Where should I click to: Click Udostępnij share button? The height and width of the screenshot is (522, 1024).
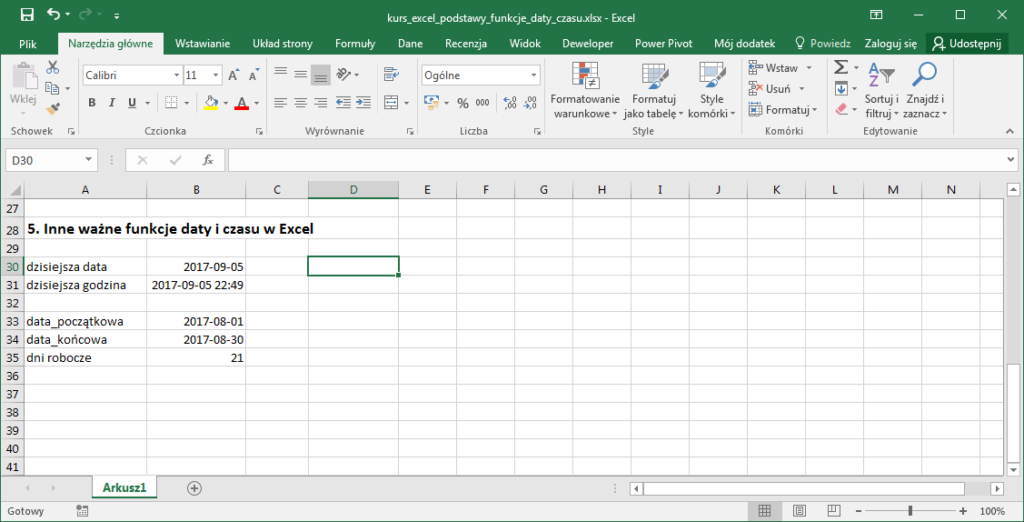point(967,44)
